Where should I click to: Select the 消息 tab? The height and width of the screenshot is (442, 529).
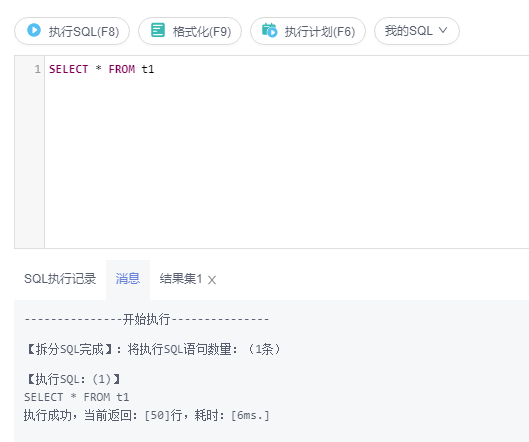pos(128,279)
